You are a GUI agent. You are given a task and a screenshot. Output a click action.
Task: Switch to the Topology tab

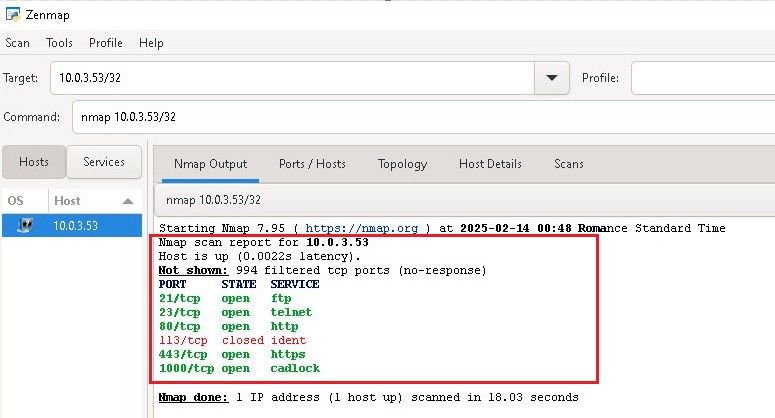click(x=402, y=164)
